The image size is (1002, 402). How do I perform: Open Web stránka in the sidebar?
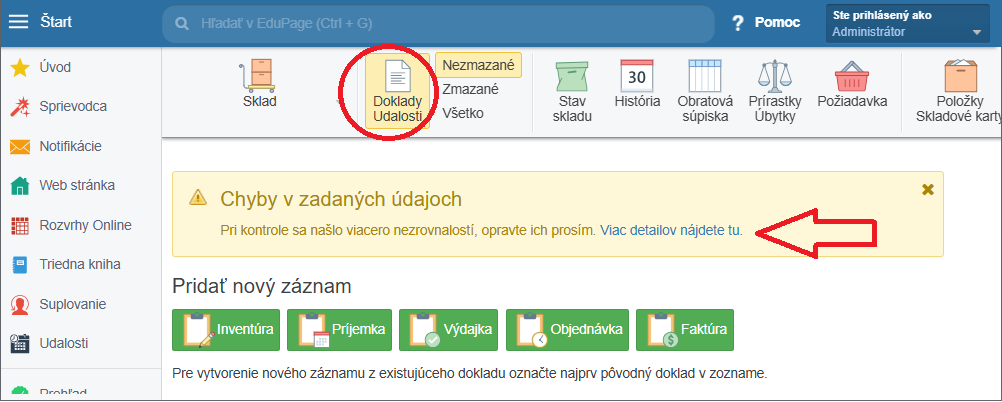click(77, 185)
